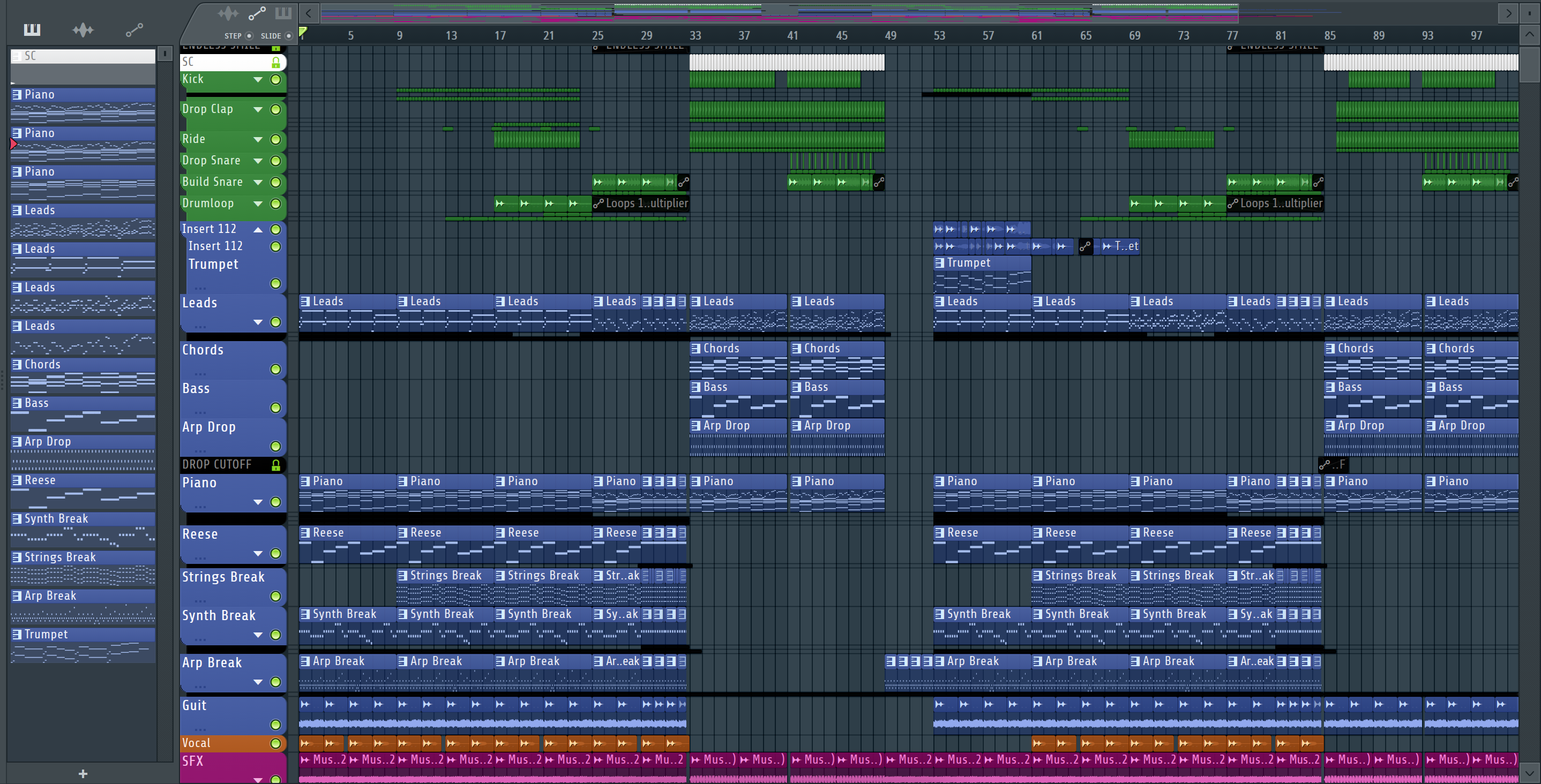Click the lock icon on SC track

(x=276, y=62)
